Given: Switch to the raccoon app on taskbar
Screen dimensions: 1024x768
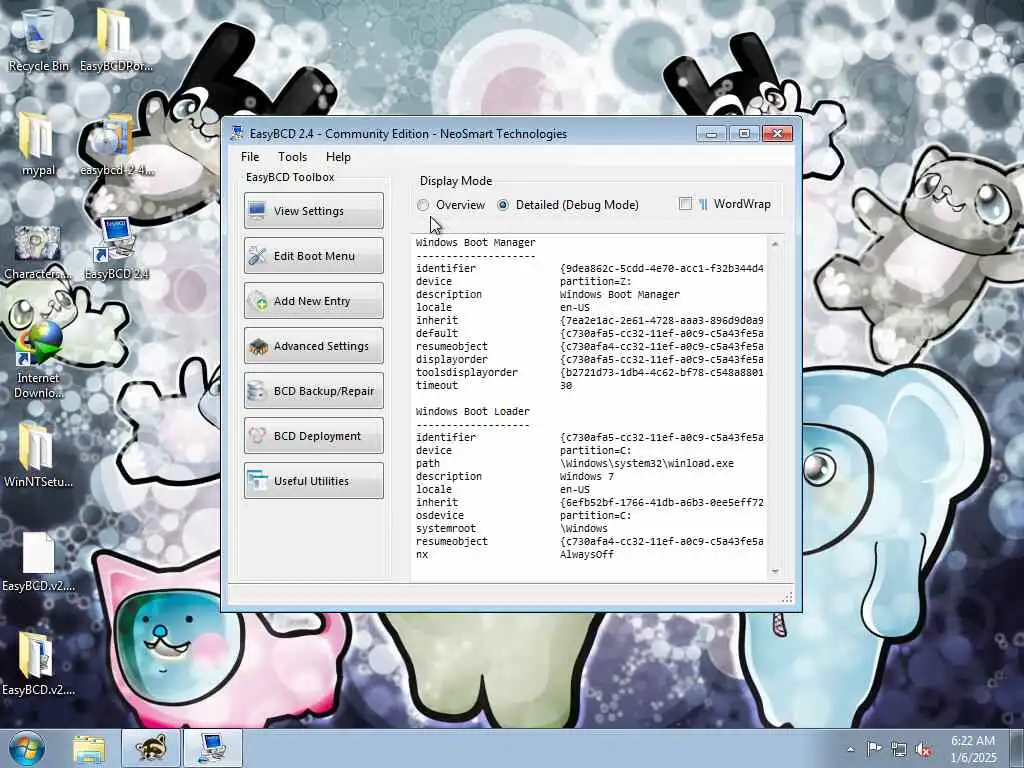Looking at the screenshot, I should pos(150,748).
